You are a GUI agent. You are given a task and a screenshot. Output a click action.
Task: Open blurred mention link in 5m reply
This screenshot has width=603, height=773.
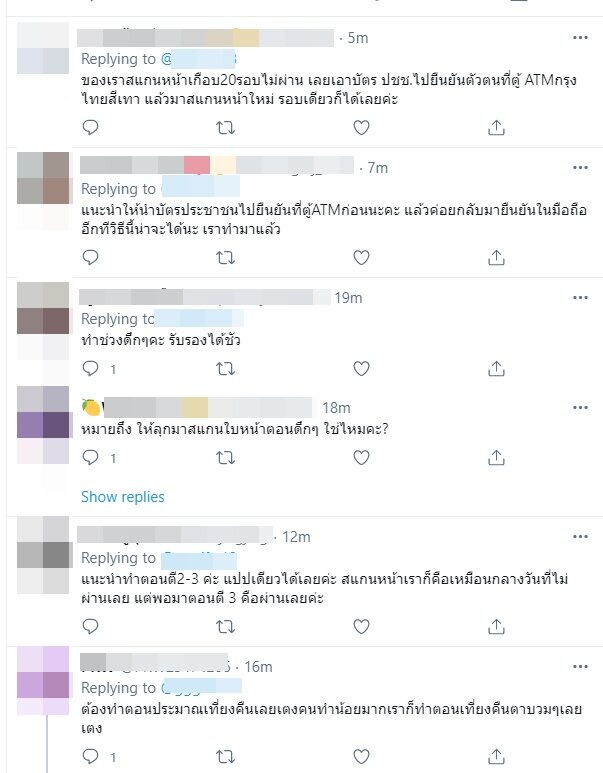[x=199, y=59]
